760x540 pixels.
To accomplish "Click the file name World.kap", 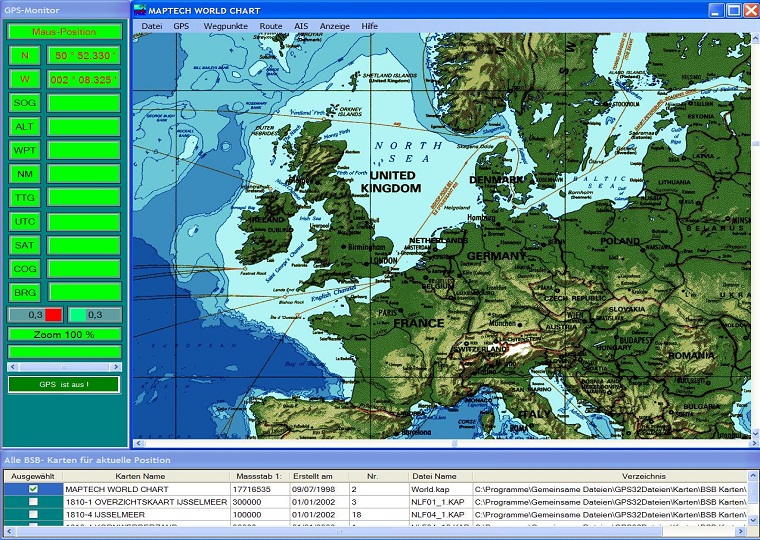I will [x=430, y=489].
